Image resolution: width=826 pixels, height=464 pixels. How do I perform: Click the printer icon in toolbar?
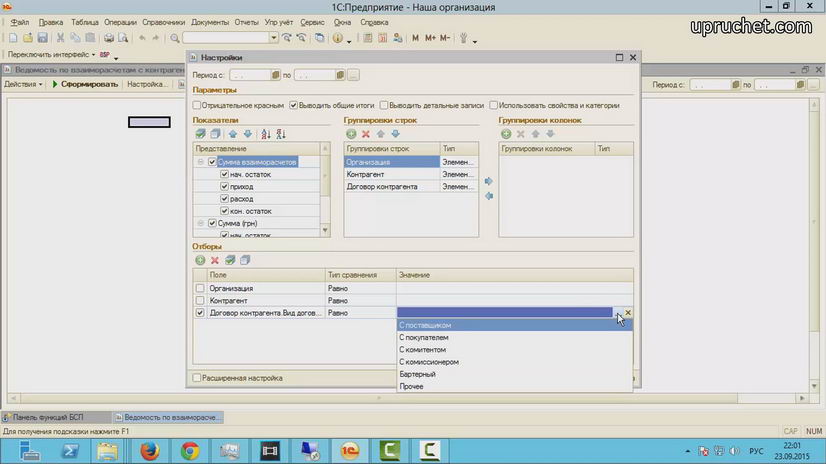click(109, 38)
